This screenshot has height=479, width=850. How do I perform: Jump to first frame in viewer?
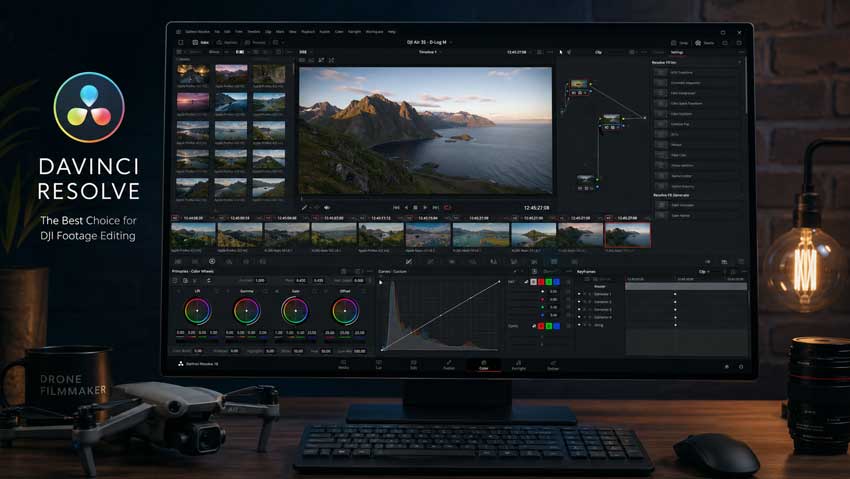pos(396,208)
